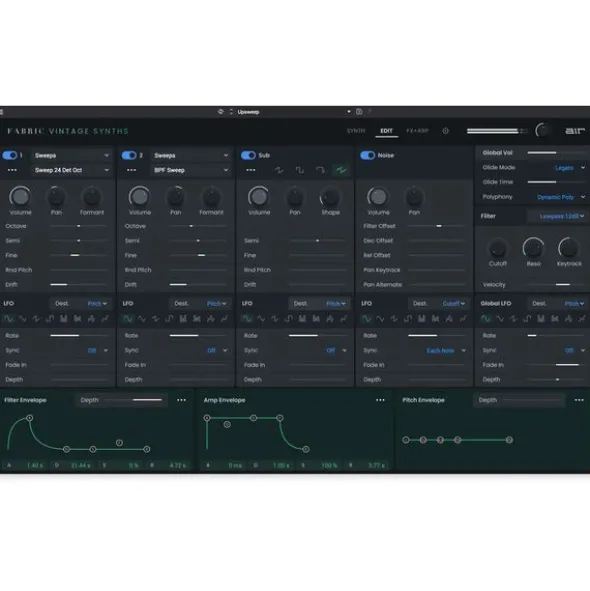Select the square wave icon in Sub oscillator

coord(300,170)
